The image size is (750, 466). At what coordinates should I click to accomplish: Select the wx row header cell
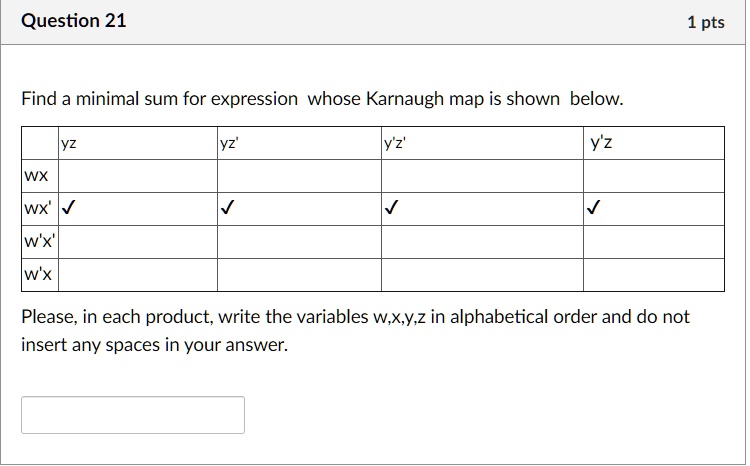click(40, 176)
